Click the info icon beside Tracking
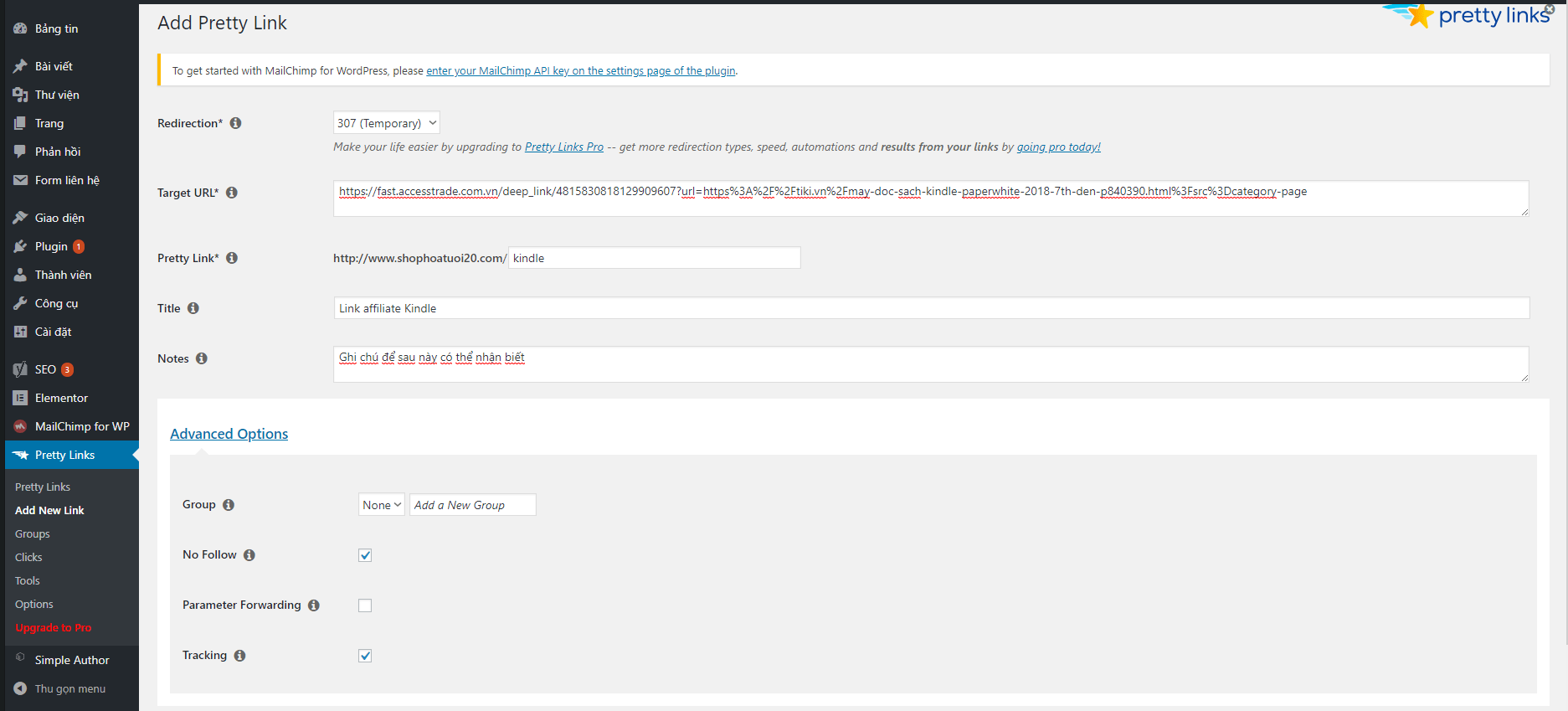This screenshot has height=711, width=1568. point(240,656)
